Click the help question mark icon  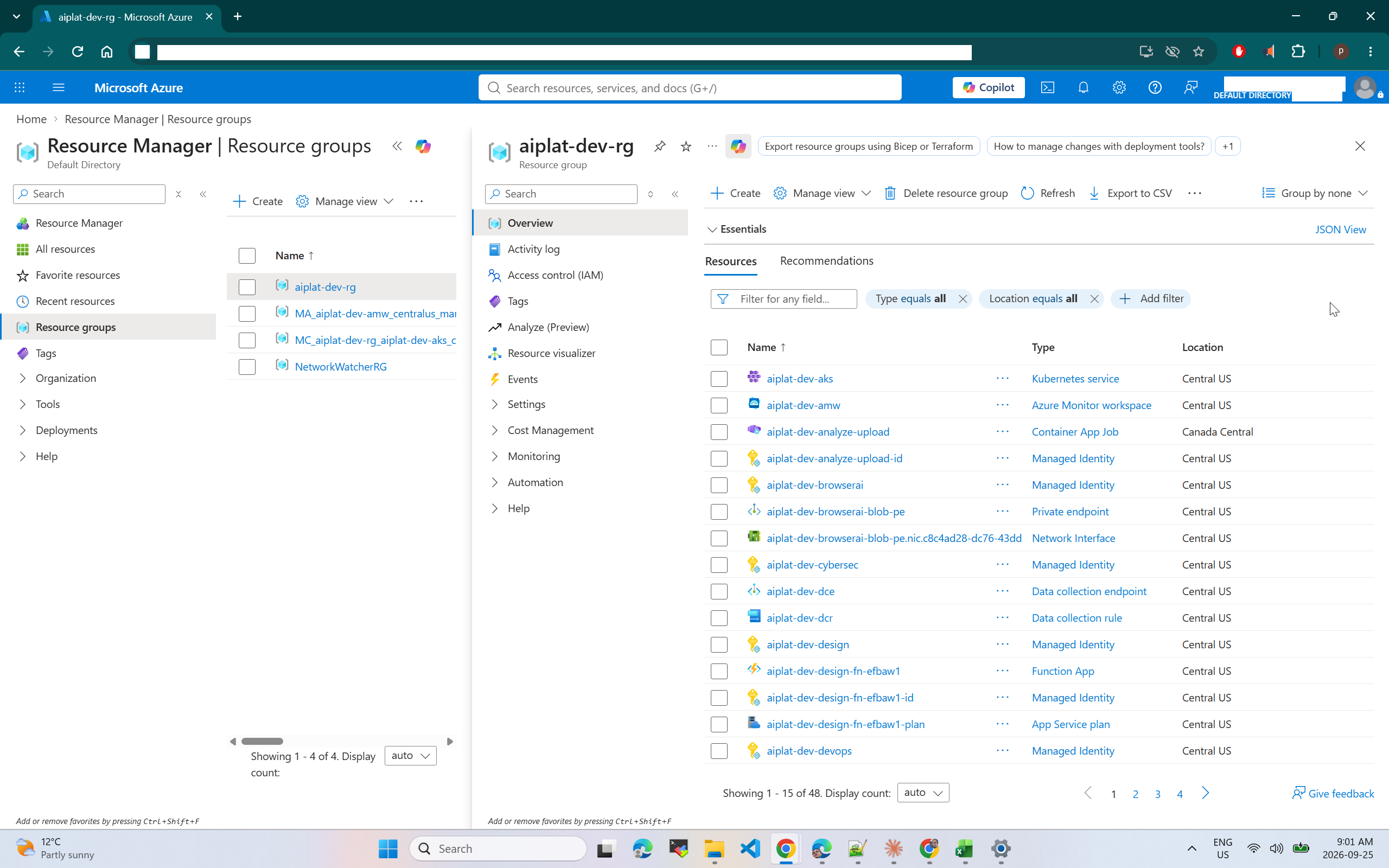click(x=1155, y=87)
